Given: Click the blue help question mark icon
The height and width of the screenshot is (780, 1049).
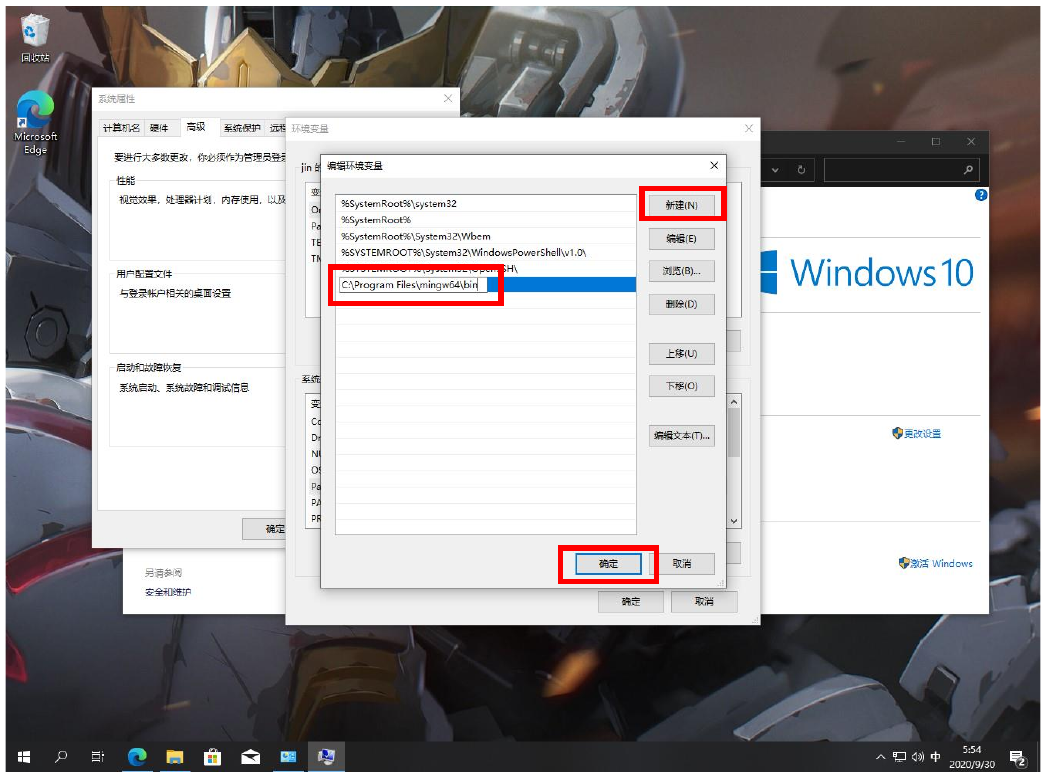Looking at the screenshot, I should click(980, 195).
